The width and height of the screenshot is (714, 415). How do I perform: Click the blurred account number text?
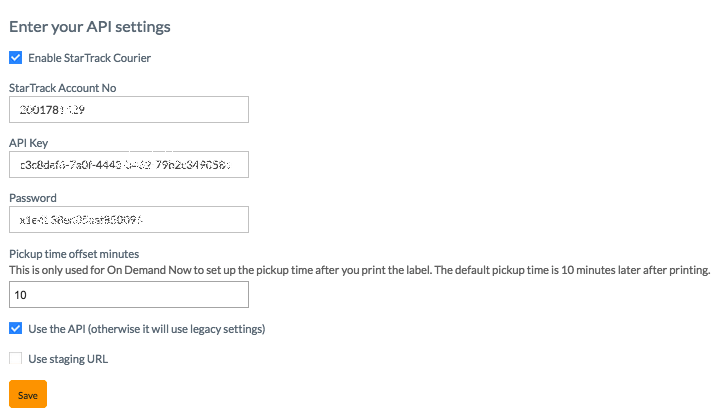52,110
